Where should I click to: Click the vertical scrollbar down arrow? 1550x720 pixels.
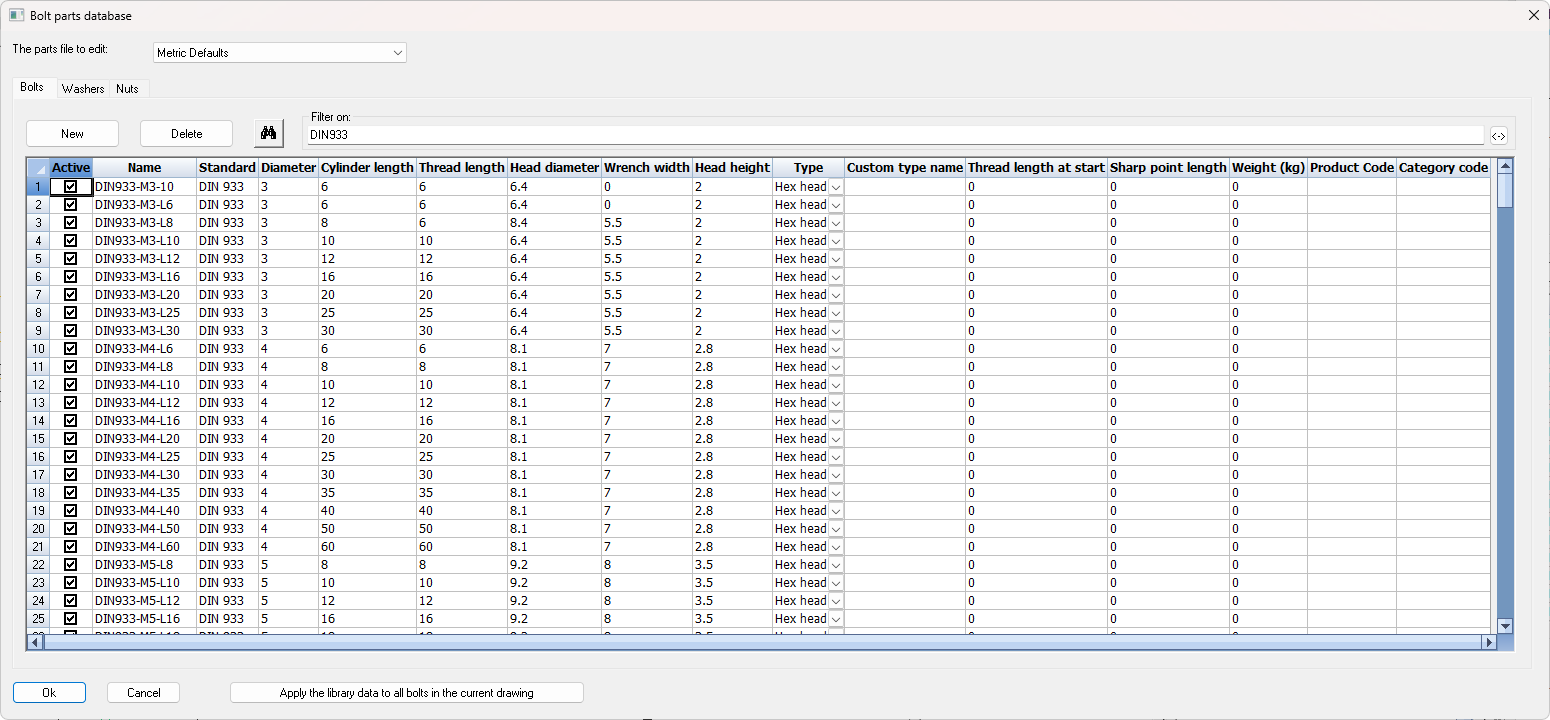click(1505, 625)
